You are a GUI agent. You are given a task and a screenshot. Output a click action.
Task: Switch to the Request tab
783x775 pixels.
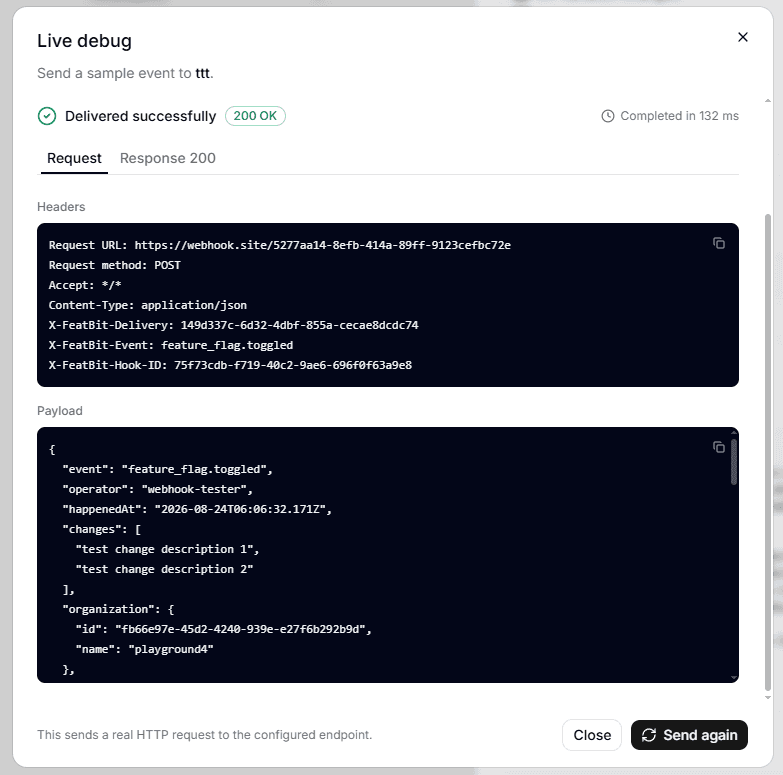click(74, 158)
